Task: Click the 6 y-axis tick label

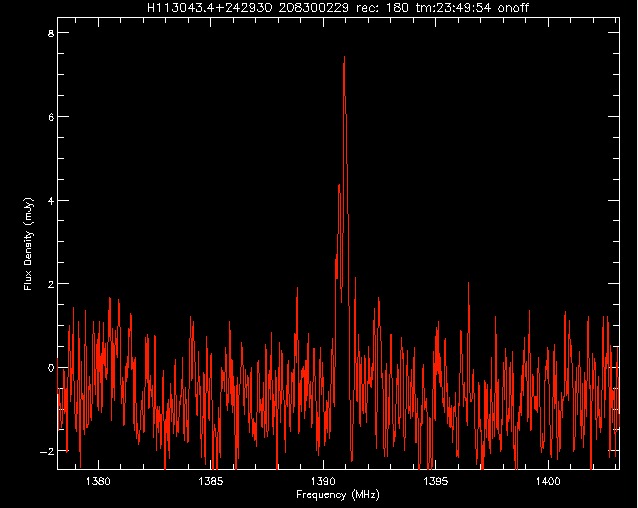Action: point(50,117)
